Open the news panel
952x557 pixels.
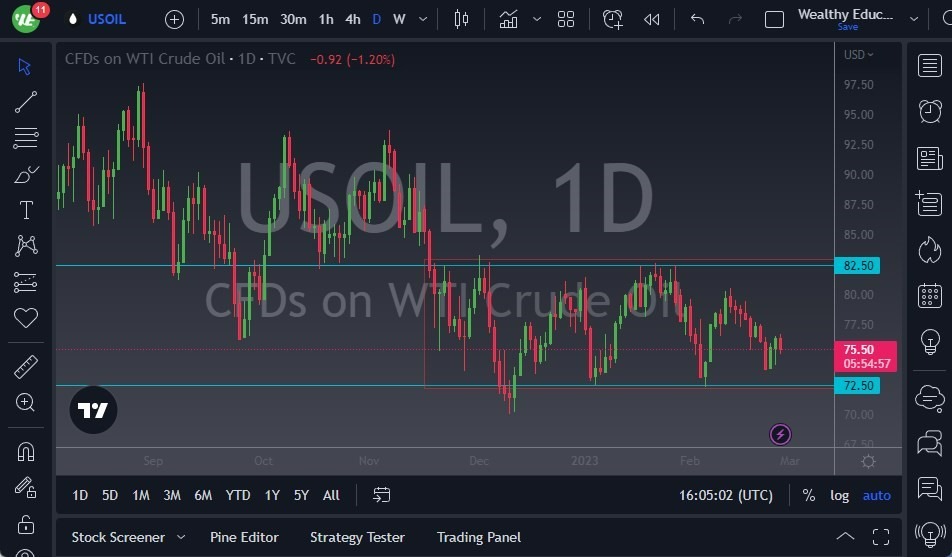click(x=930, y=159)
